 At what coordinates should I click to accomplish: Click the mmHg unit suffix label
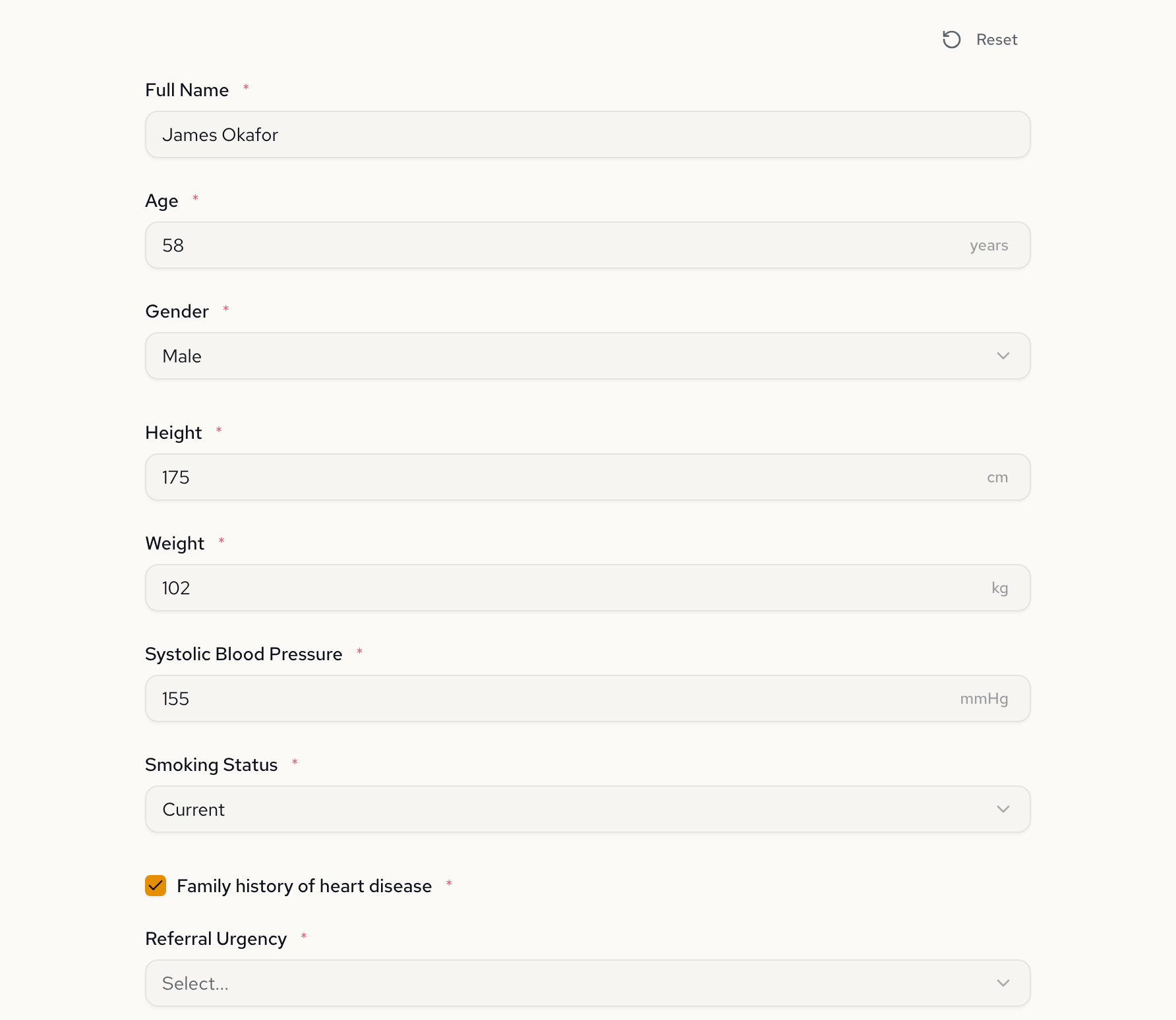[984, 698]
